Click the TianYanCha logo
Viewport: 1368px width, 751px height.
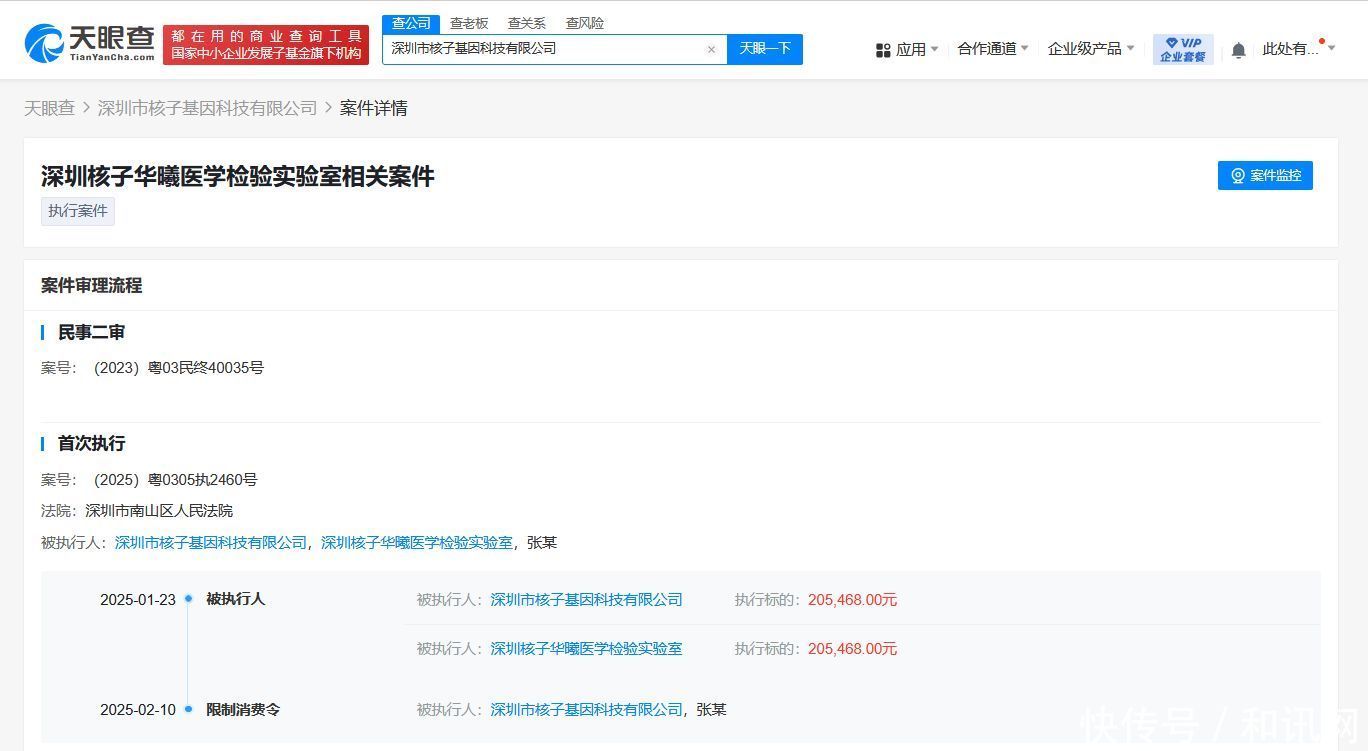click(x=90, y=43)
